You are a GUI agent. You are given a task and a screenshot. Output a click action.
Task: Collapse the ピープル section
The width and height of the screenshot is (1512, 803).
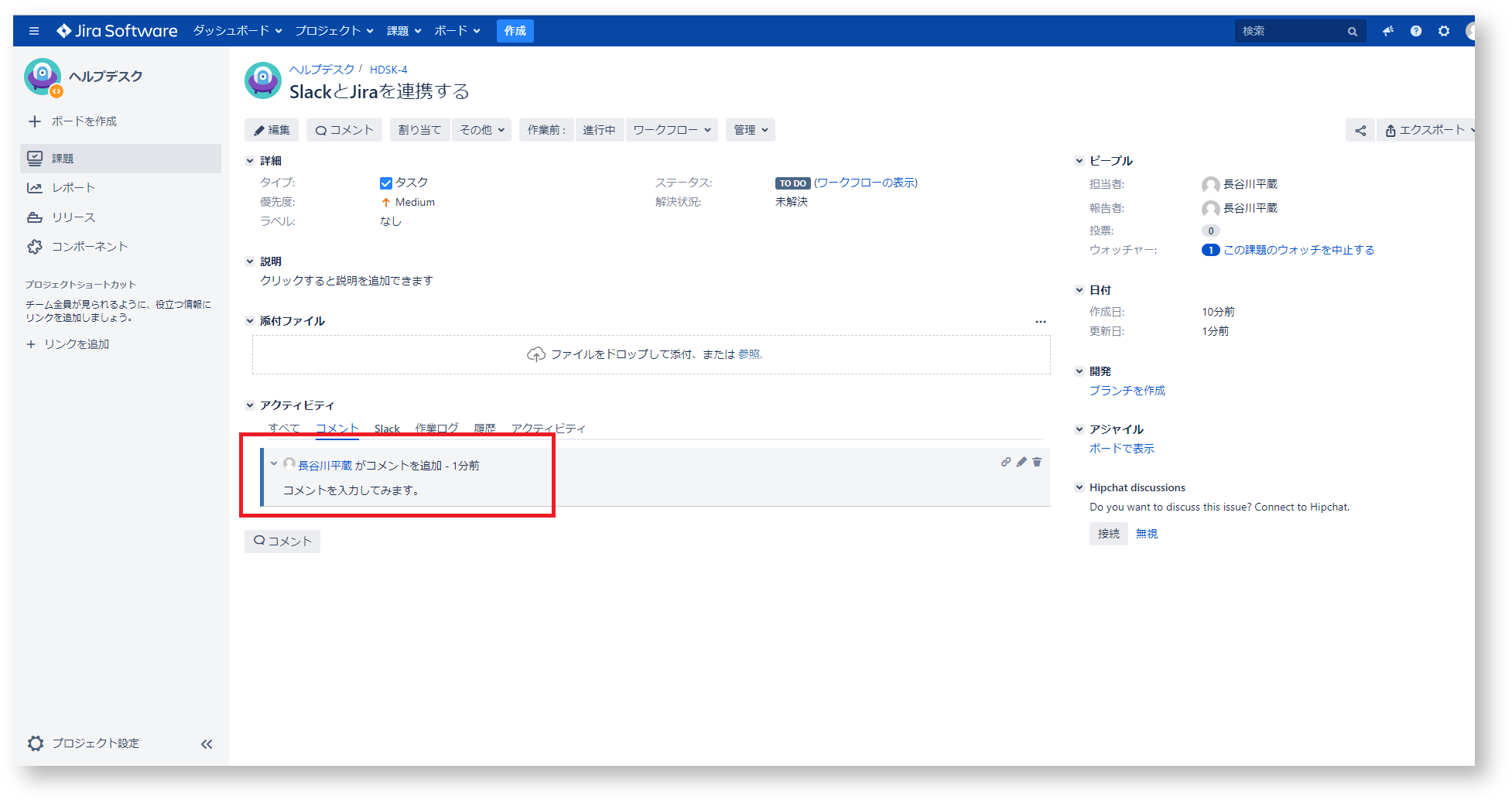coord(1079,161)
